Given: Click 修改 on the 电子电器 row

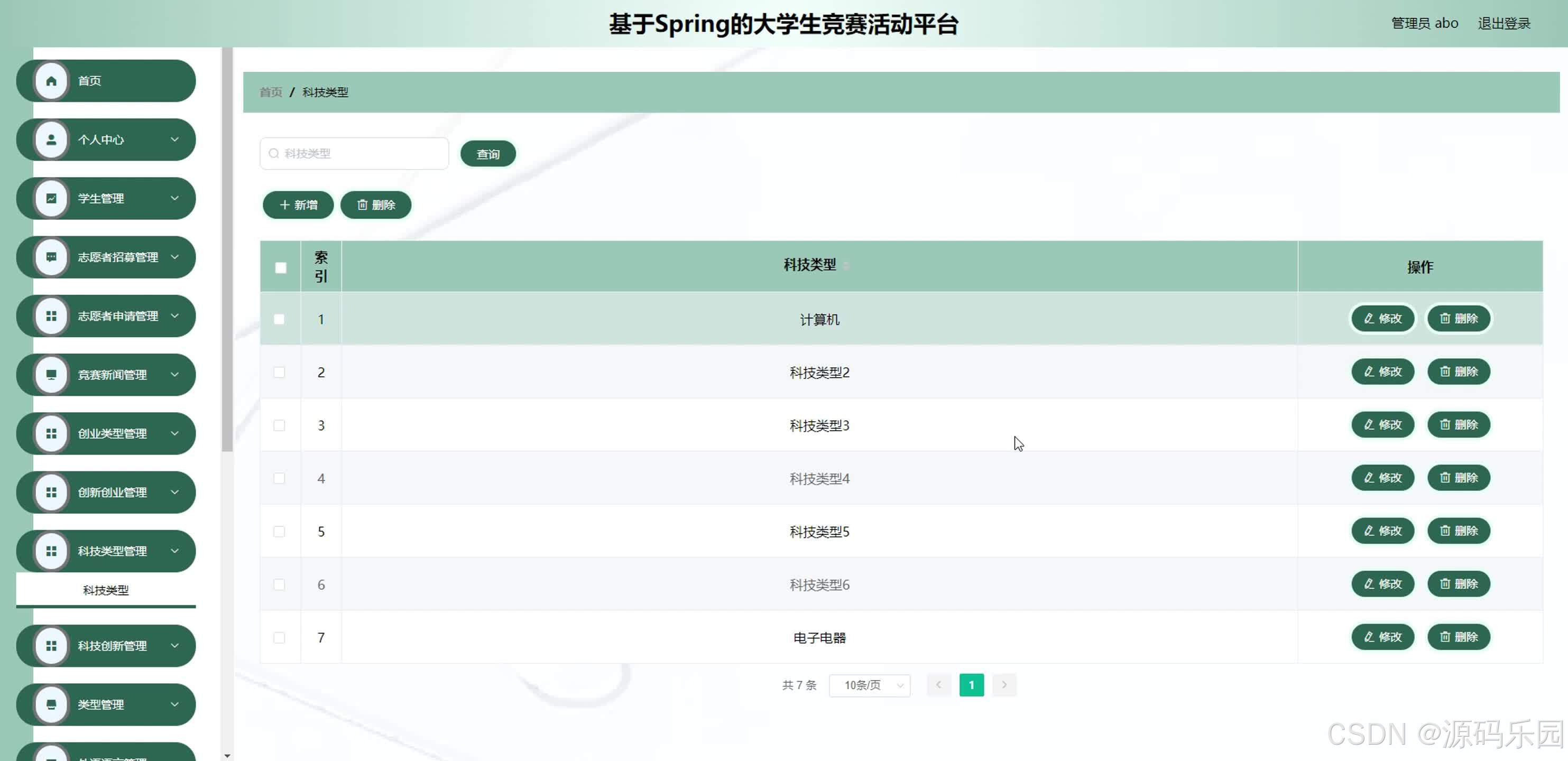Looking at the screenshot, I should pyautogui.click(x=1382, y=637).
